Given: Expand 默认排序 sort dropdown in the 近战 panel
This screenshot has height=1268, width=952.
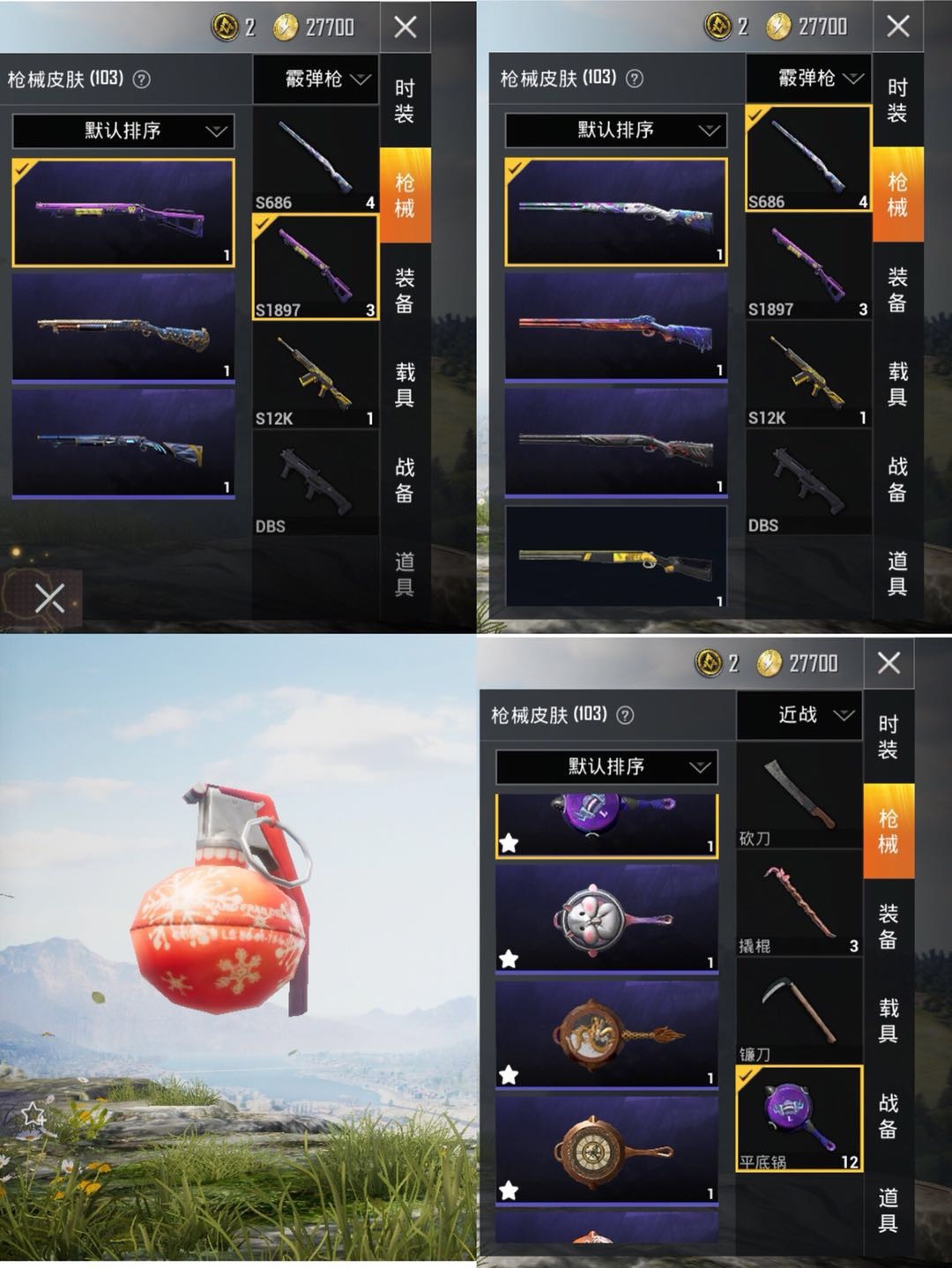Looking at the screenshot, I should click(606, 766).
